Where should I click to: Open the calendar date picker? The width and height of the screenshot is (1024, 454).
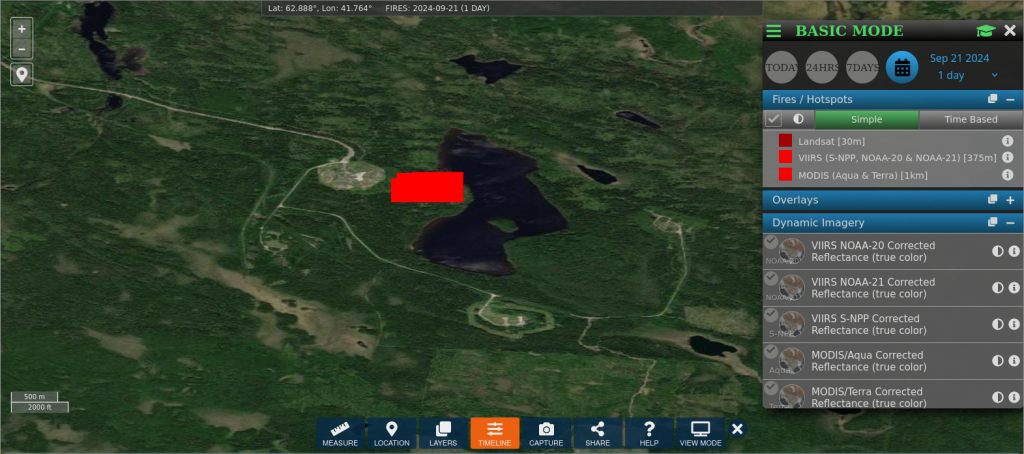pos(903,67)
